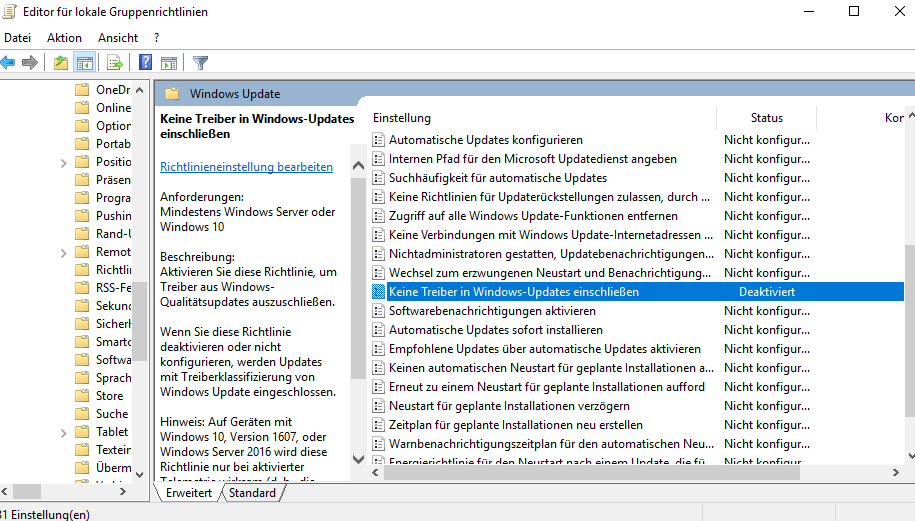Toggle action pane toolbar icon
The image size is (915, 521).
pos(169,62)
